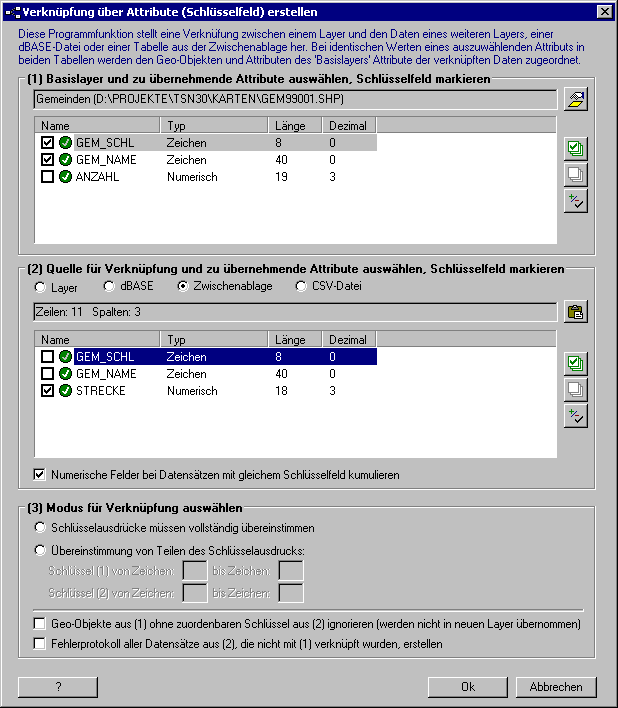Viewport: 618px width, 708px height.
Task: Click green key icon of source GEM_SCHL
Action: click(x=65, y=357)
